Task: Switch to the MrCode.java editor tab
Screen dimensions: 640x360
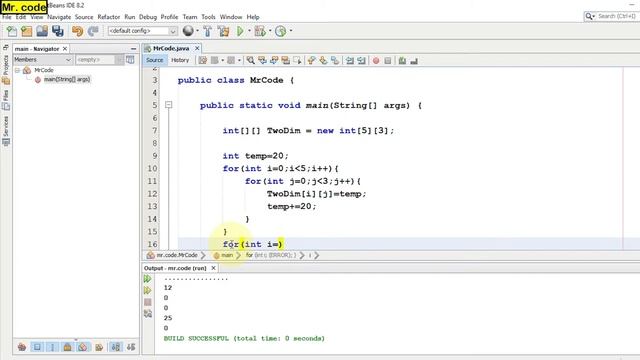Action: click(x=171, y=48)
